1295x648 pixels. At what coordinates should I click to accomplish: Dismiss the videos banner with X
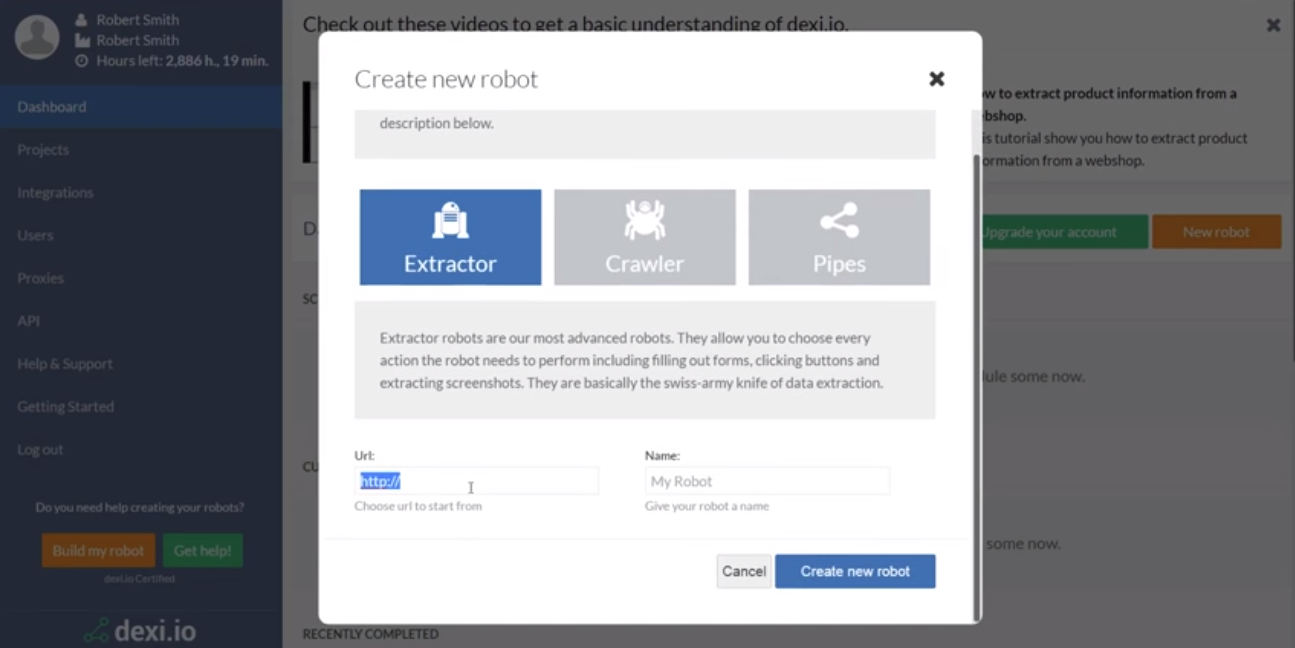pyautogui.click(x=1273, y=25)
